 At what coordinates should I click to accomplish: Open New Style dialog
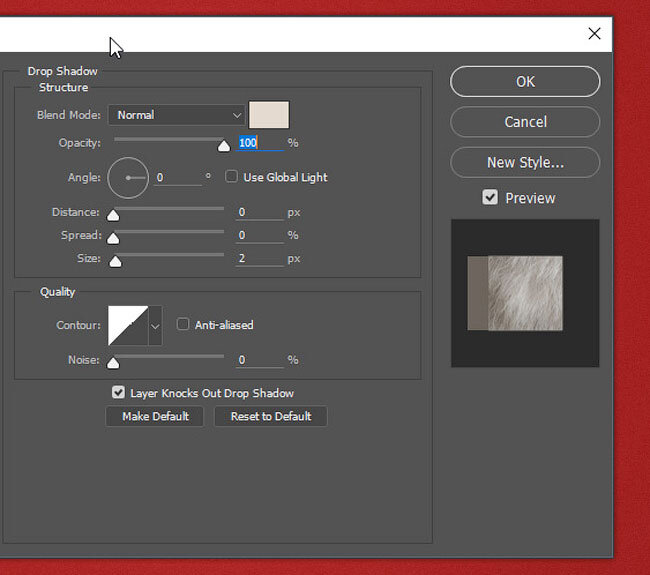pos(525,163)
